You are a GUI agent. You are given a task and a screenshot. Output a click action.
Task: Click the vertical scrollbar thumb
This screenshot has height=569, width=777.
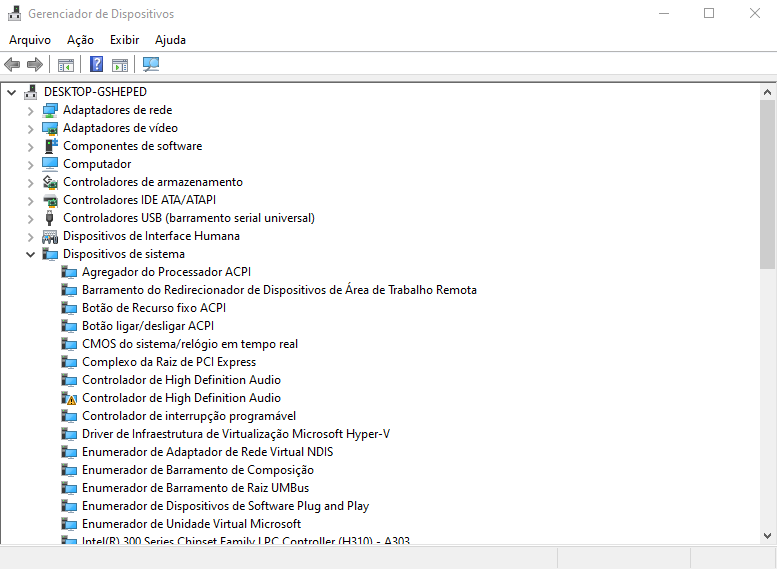pos(767,185)
